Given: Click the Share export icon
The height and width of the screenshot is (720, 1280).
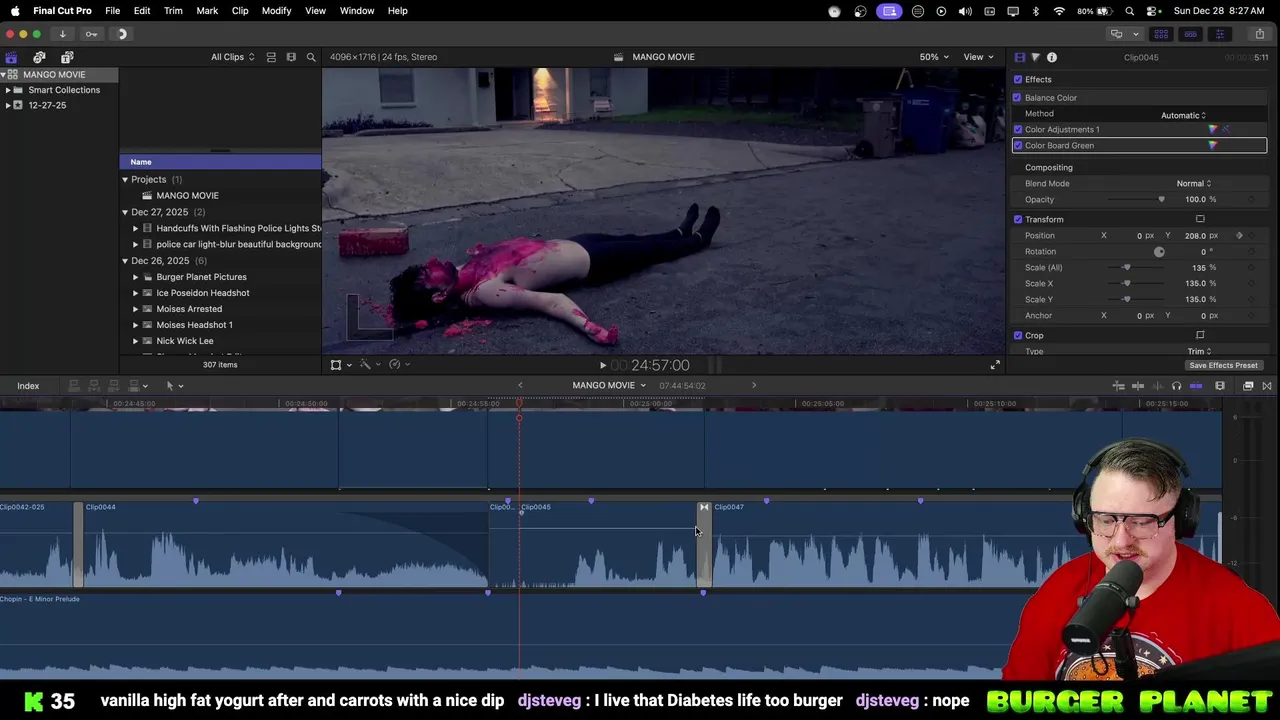Looking at the screenshot, I should point(1259,34).
